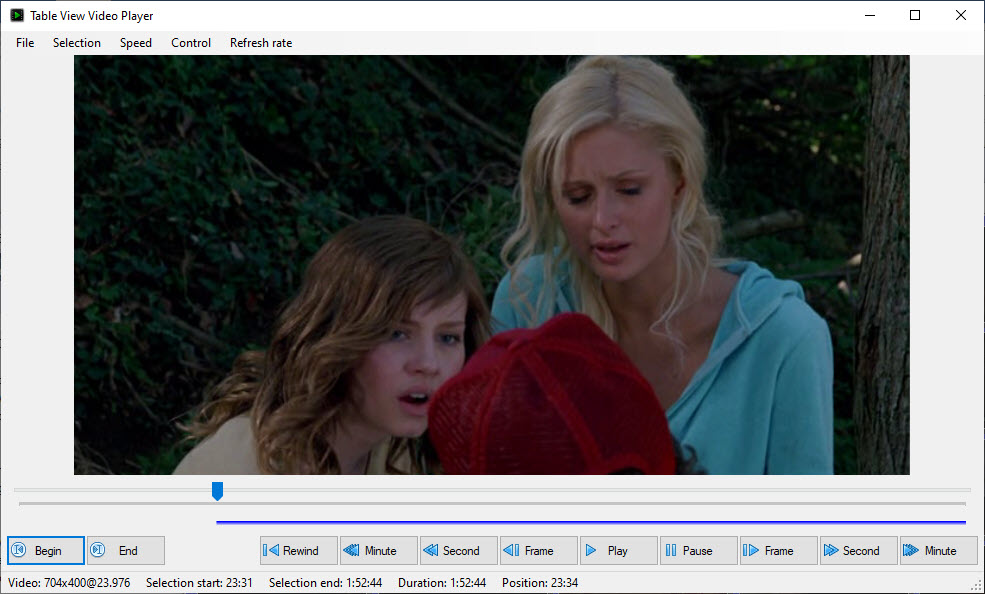Click the End selection button

[x=126, y=551]
